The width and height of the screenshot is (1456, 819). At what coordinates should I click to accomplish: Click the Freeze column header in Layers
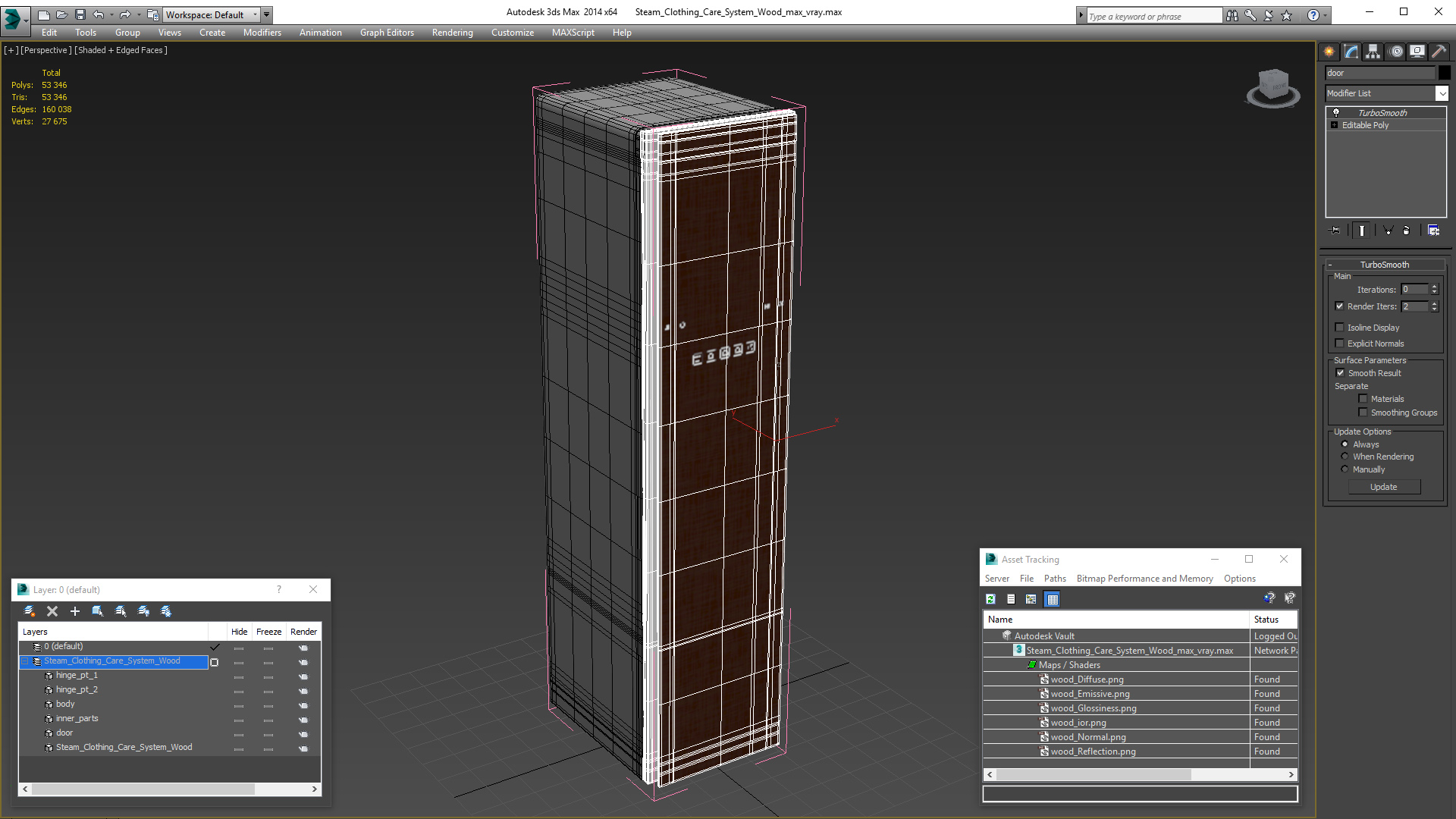click(x=268, y=632)
